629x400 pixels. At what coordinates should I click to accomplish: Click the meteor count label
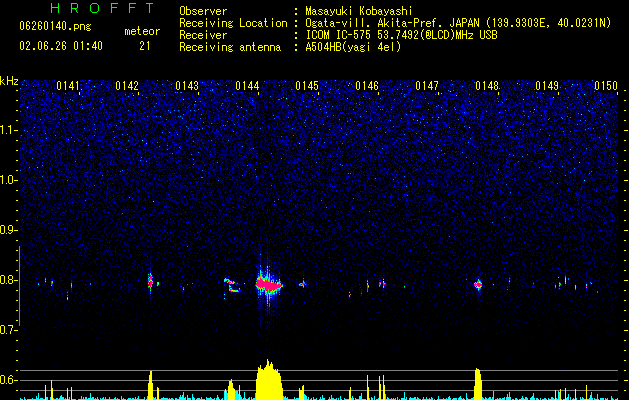tap(142, 31)
